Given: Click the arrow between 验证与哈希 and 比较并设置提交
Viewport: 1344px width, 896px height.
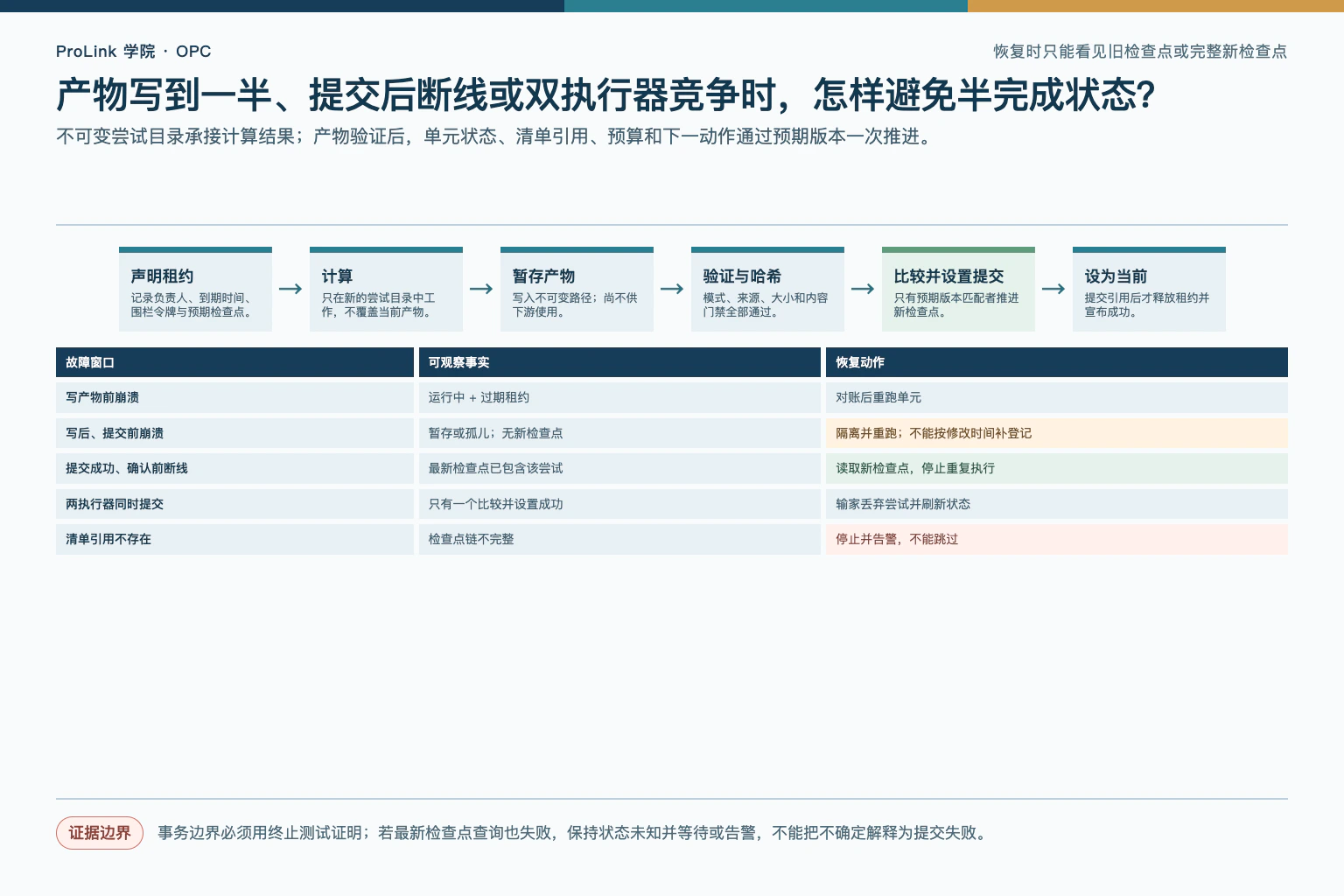Looking at the screenshot, I should [863, 289].
